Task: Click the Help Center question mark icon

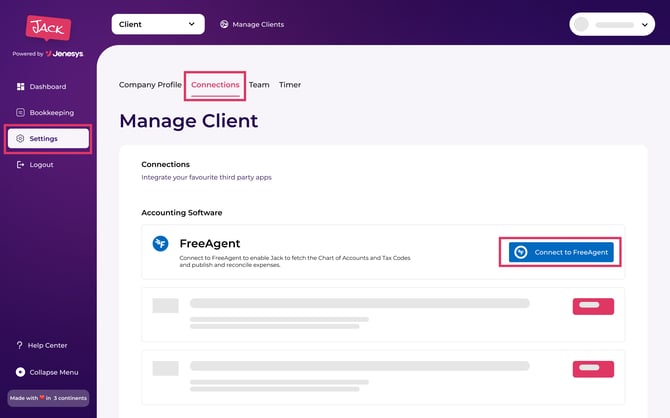Action: tap(19, 345)
